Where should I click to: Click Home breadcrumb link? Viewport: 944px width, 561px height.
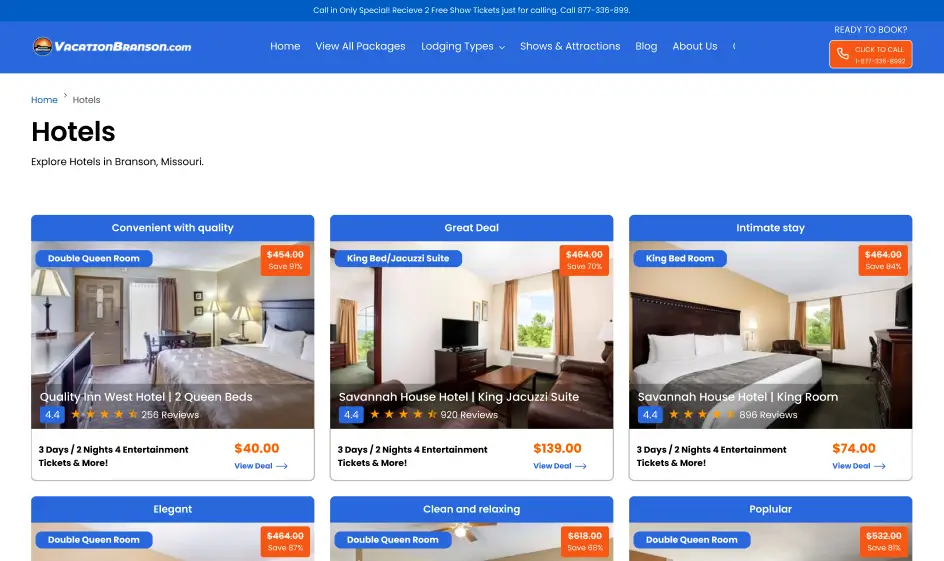(44, 100)
